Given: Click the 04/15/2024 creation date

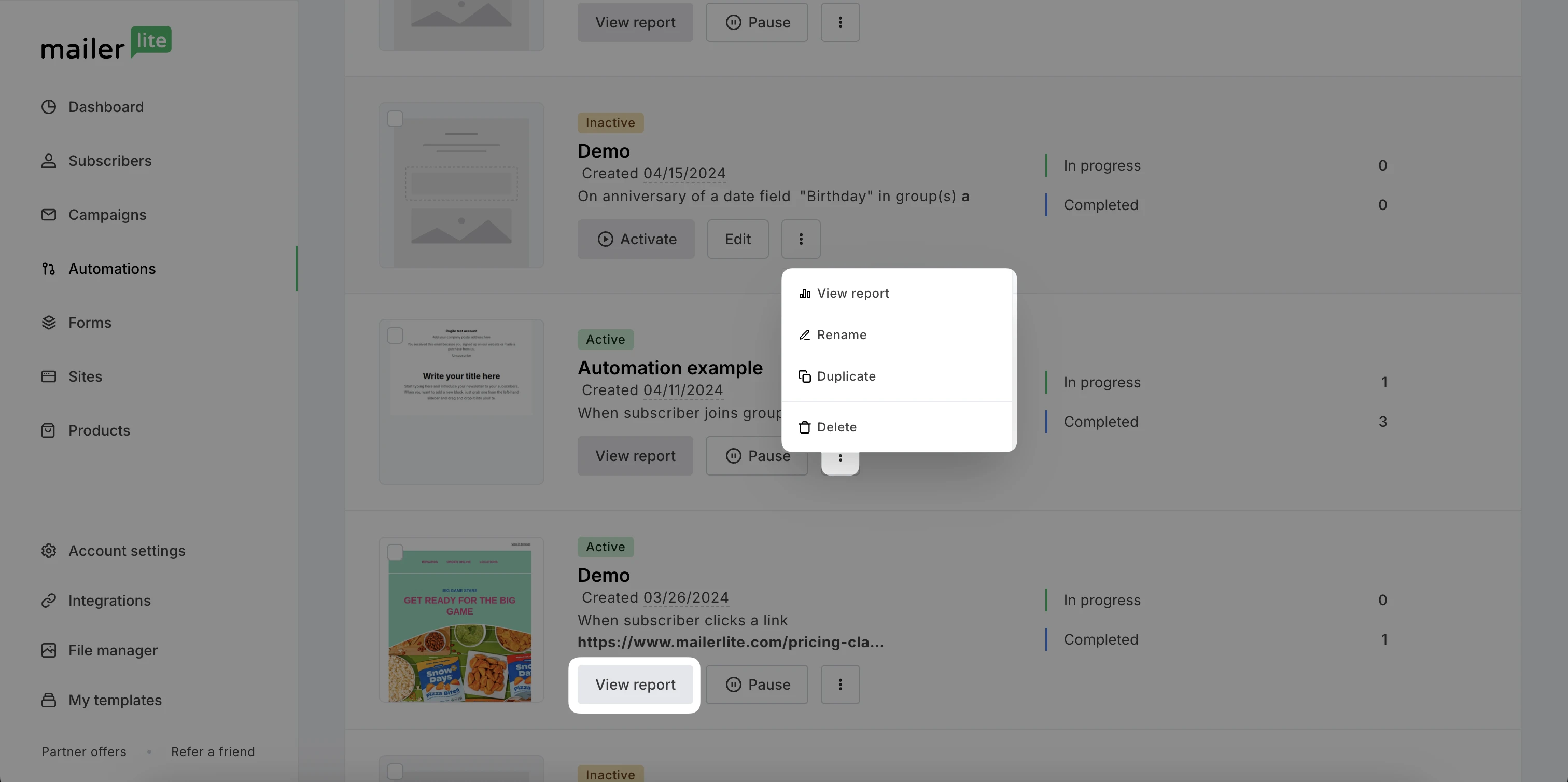Looking at the screenshot, I should tap(684, 173).
